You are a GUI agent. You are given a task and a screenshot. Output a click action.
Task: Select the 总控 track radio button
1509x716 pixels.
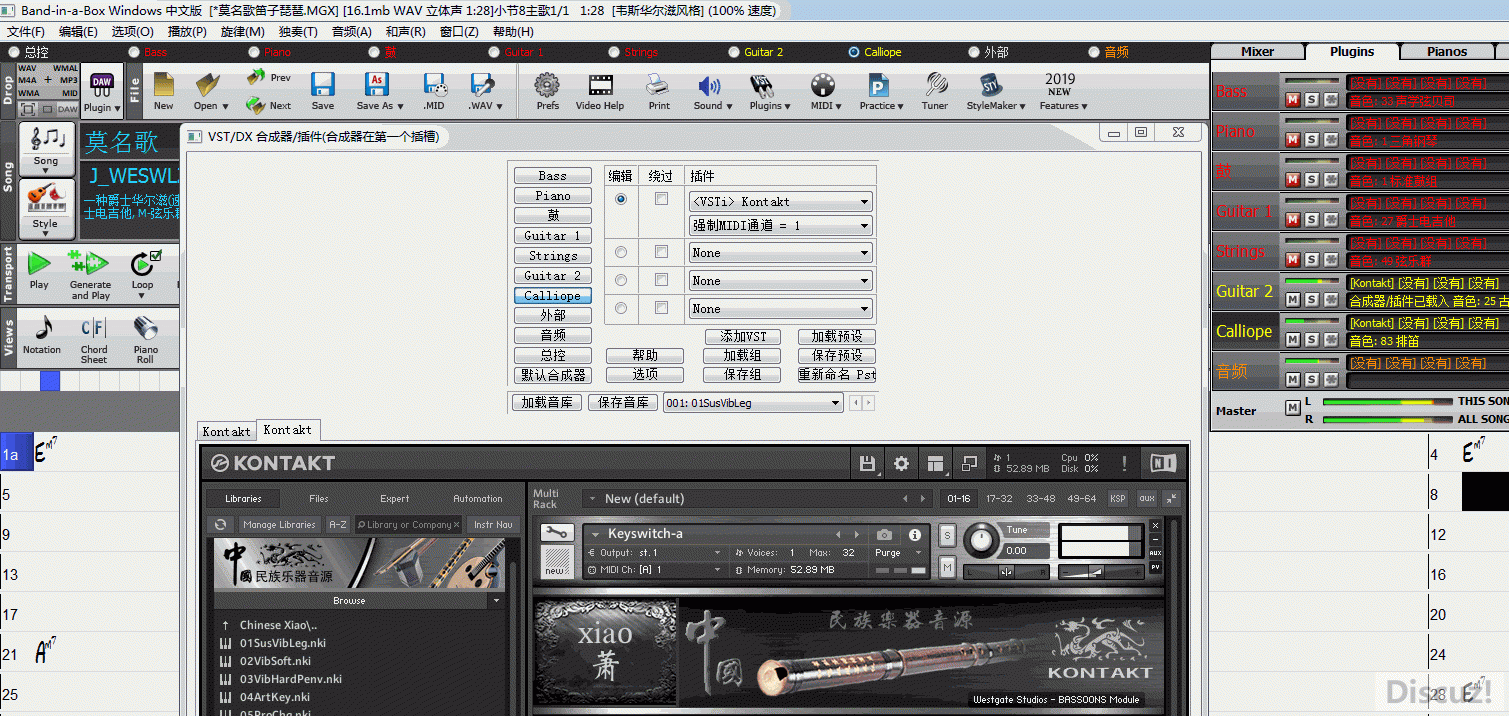(14, 52)
